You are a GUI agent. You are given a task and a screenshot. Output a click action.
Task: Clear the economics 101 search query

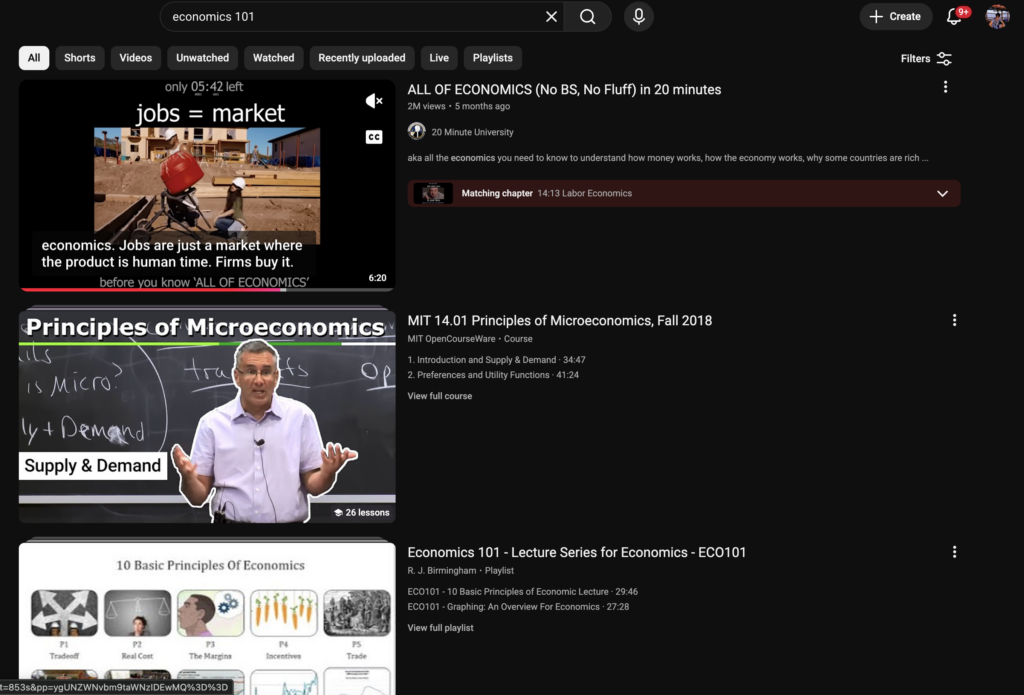pyautogui.click(x=551, y=16)
